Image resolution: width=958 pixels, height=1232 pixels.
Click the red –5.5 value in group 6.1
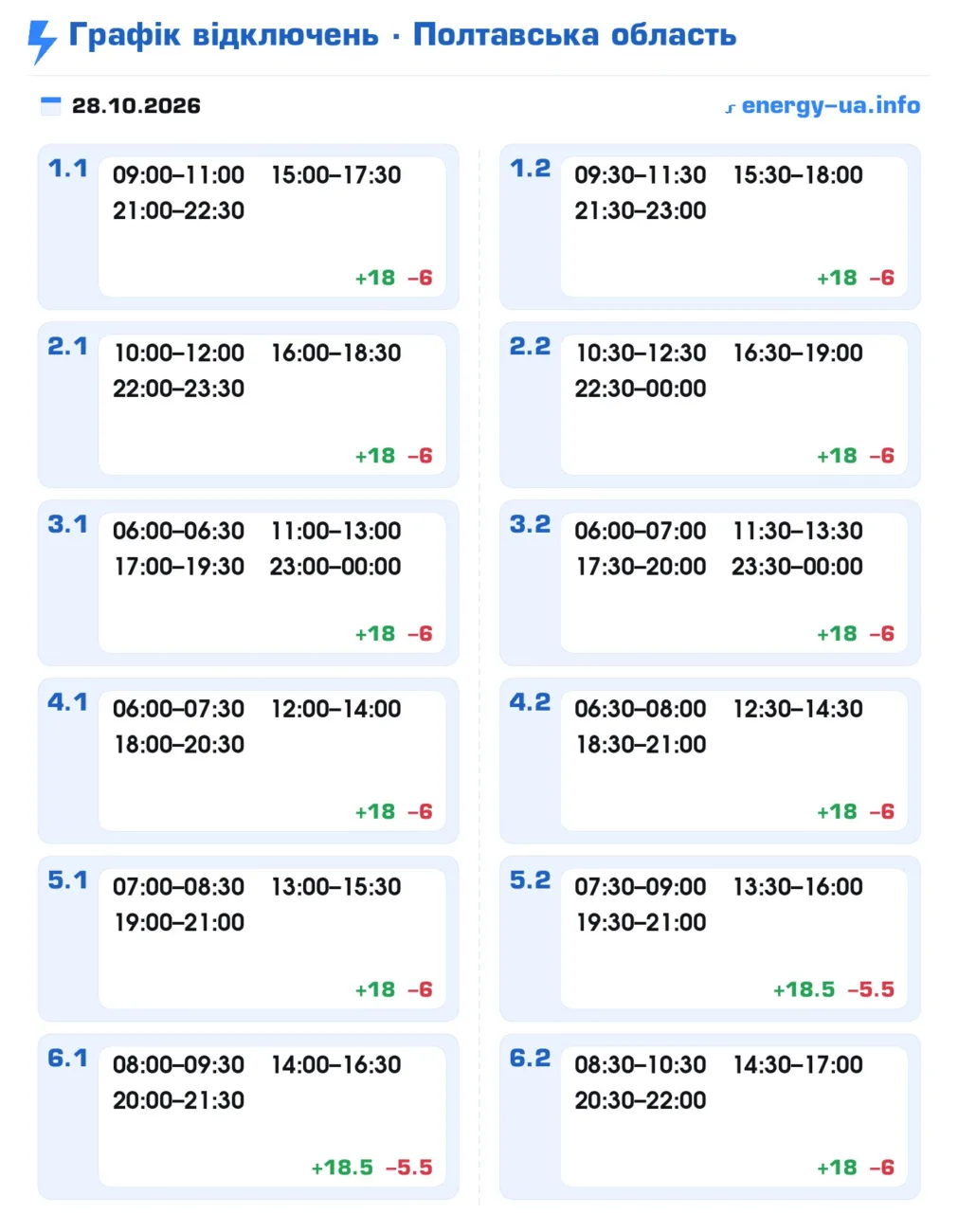coord(408,1168)
